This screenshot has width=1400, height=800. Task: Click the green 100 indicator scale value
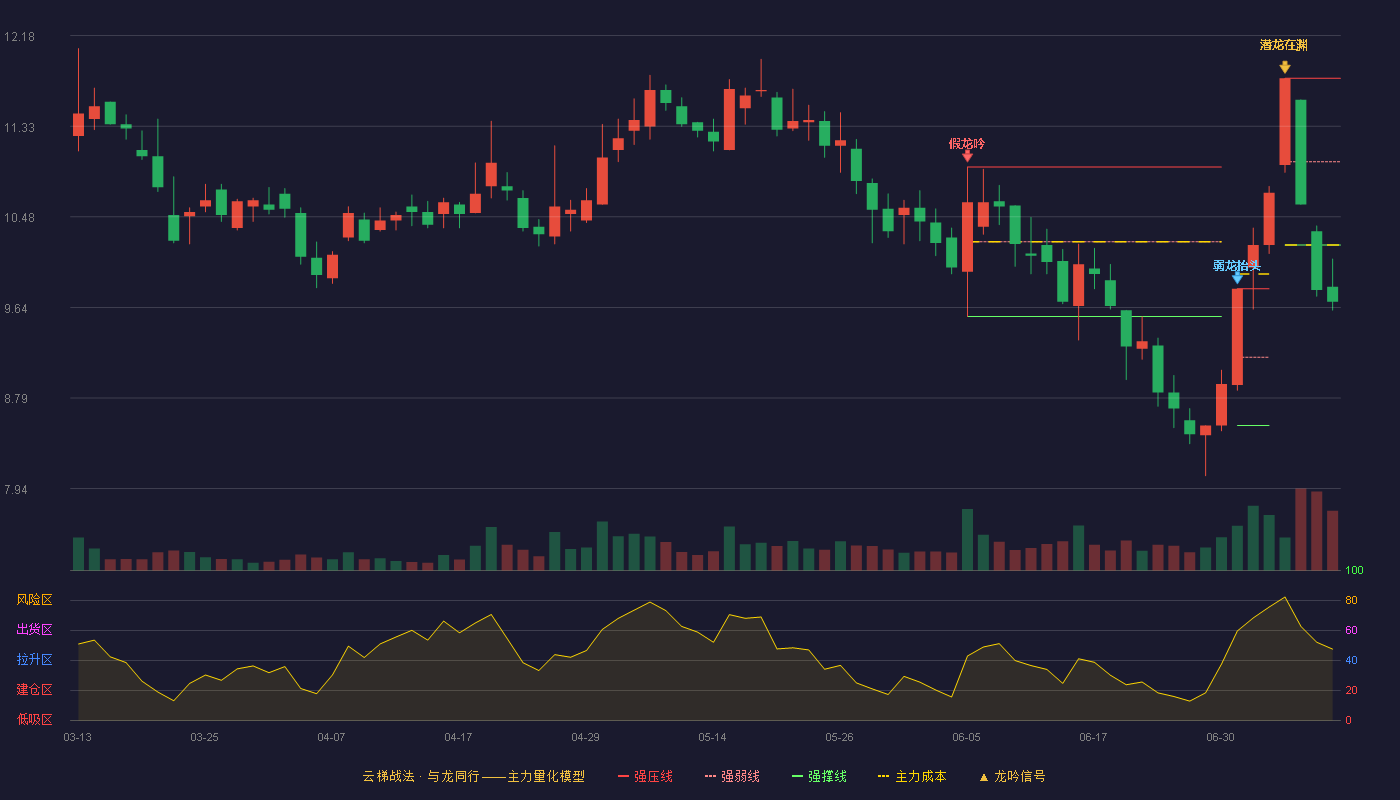(1354, 571)
